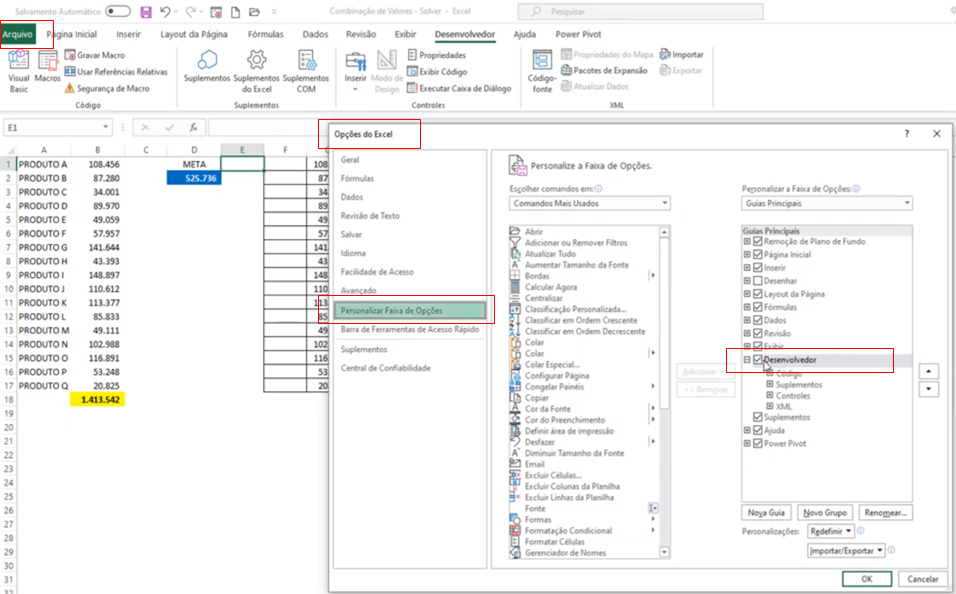Open the Visual Basic editor
Screen dimensions: 956x594
[18, 71]
